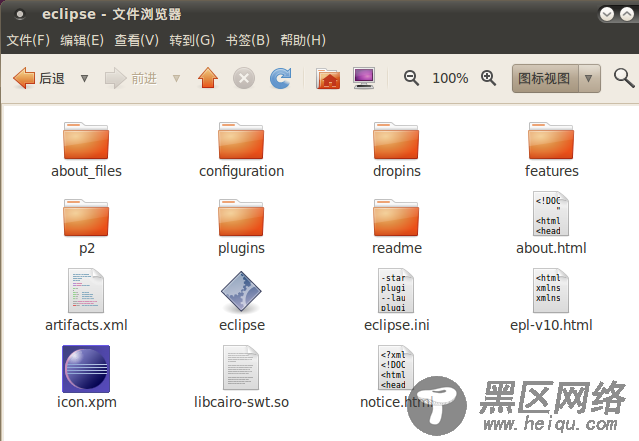Click the 前进 text label

[x=144, y=78]
